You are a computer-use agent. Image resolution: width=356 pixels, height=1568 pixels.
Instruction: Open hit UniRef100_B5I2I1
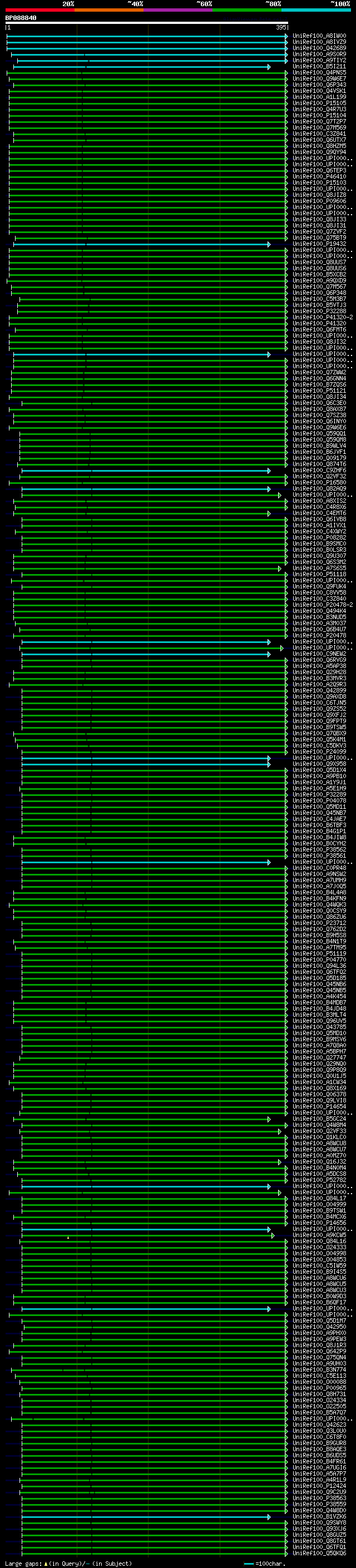coord(319,67)
